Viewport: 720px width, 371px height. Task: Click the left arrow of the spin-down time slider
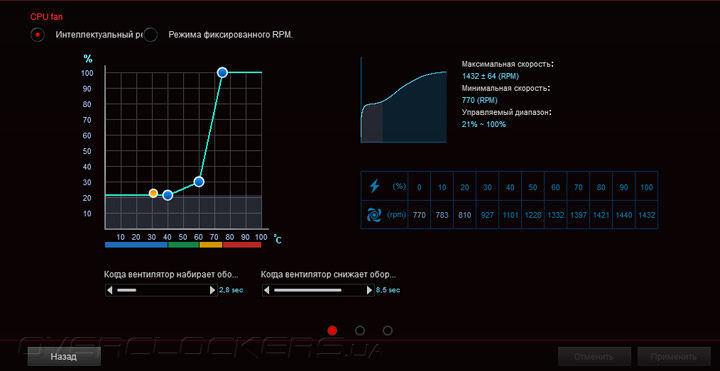(266, 290)
